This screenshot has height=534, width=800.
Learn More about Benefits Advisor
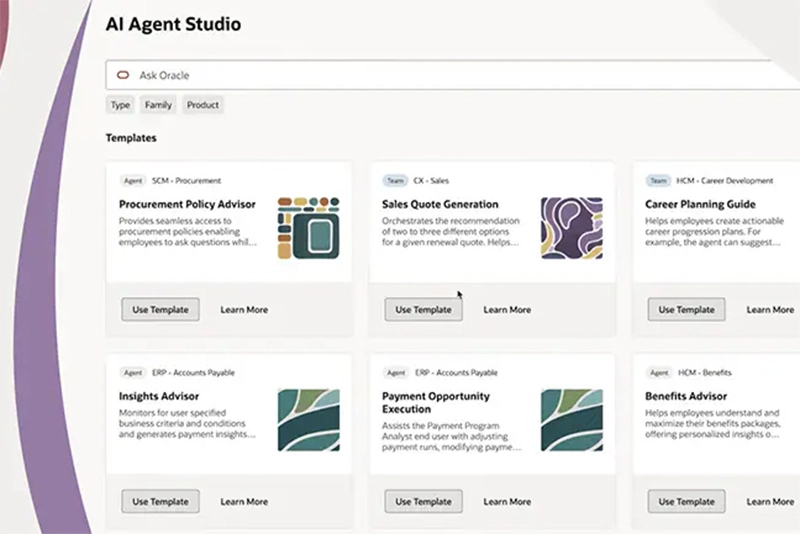770,501
